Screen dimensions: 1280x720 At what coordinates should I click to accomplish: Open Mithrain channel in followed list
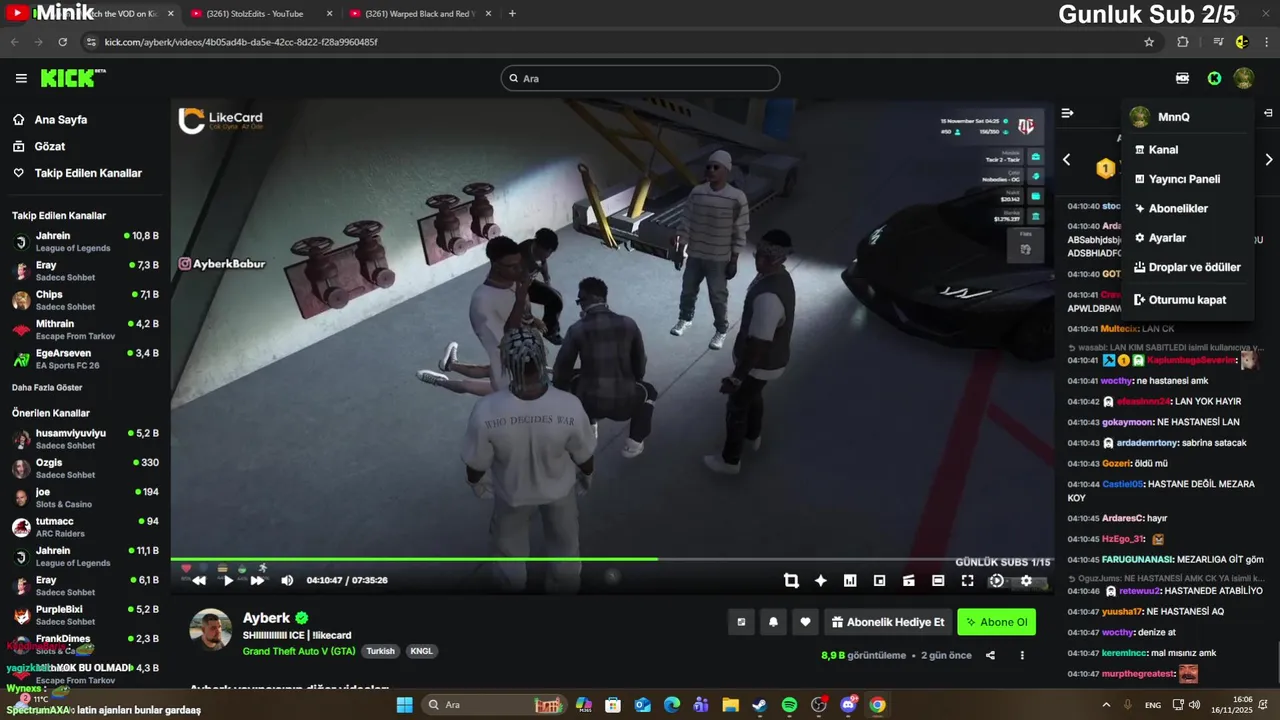coord(85,329)
